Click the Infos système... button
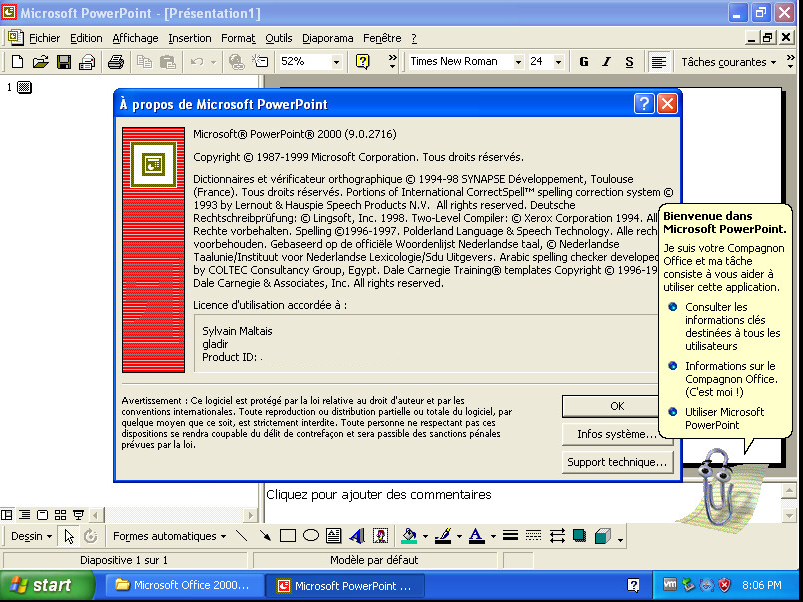Screen dimensions: 803x602 pos(617,434)
